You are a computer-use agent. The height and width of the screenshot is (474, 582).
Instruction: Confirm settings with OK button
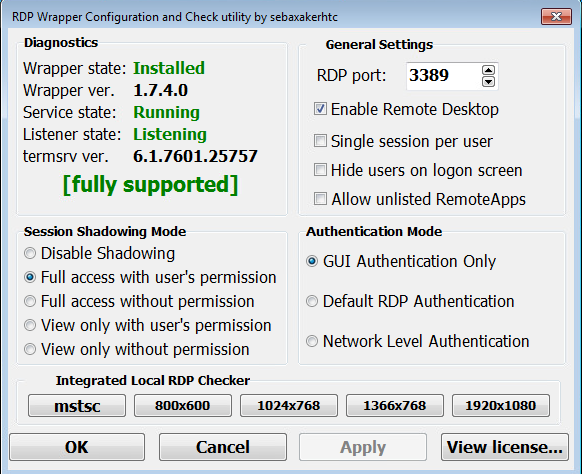click(77, 447)
